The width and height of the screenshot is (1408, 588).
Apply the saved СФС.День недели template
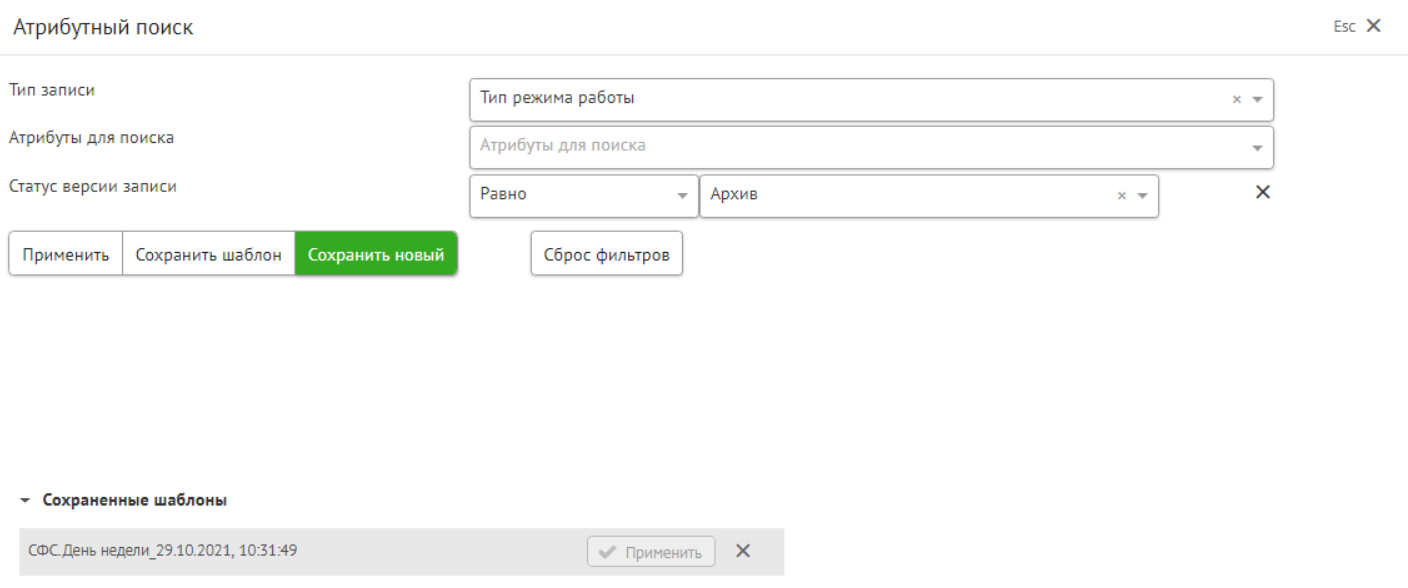[651, 552]
